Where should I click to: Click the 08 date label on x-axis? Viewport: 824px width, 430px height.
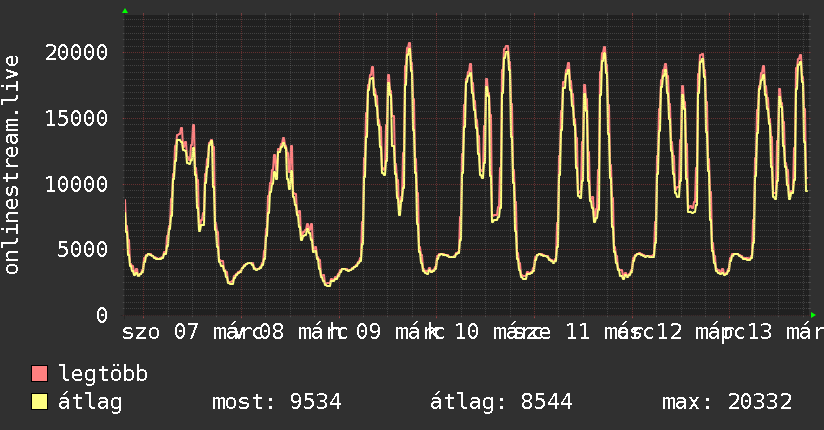tap(271, 332)
